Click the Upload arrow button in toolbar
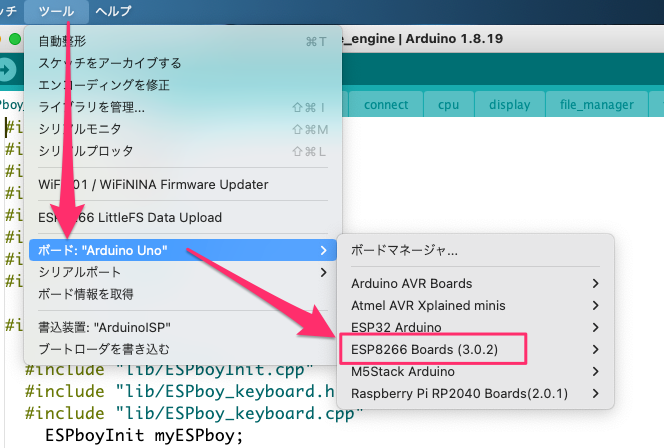 coord(7,70)
